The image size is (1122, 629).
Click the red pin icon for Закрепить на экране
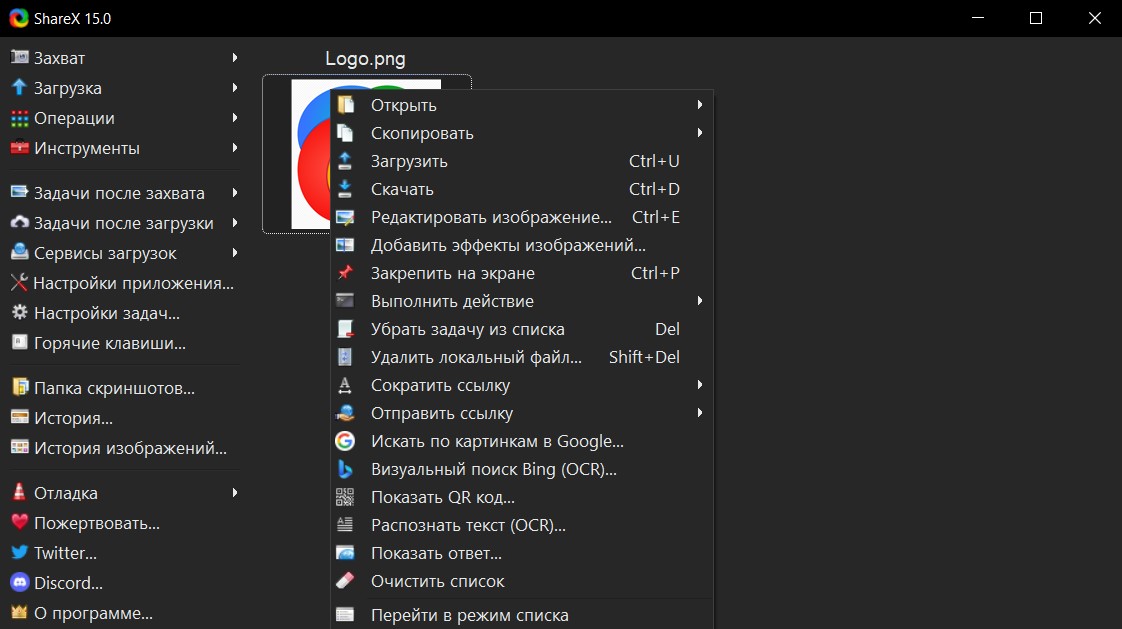tap(345, 273)
